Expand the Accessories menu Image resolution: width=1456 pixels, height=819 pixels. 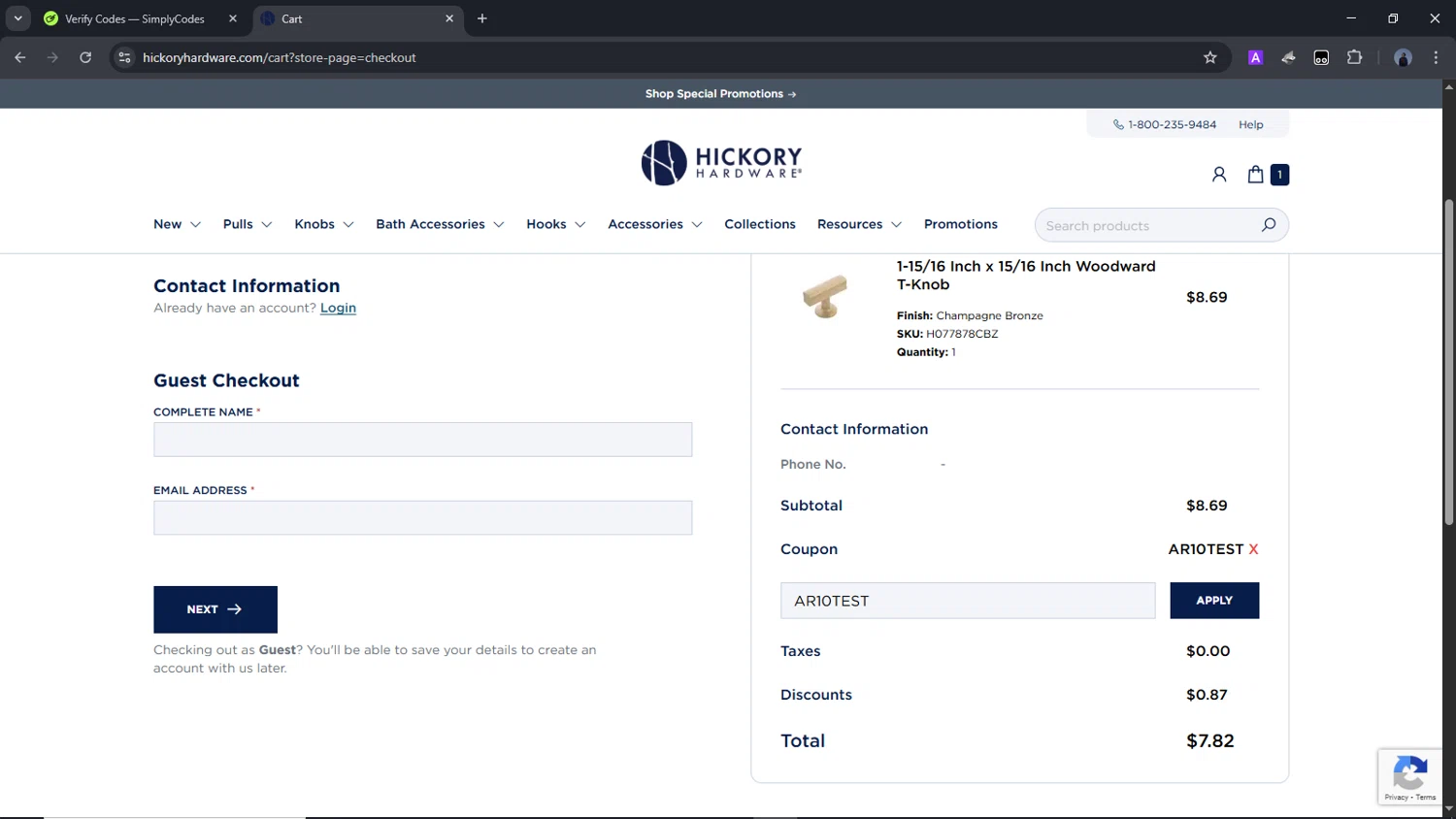coord(655,224)
